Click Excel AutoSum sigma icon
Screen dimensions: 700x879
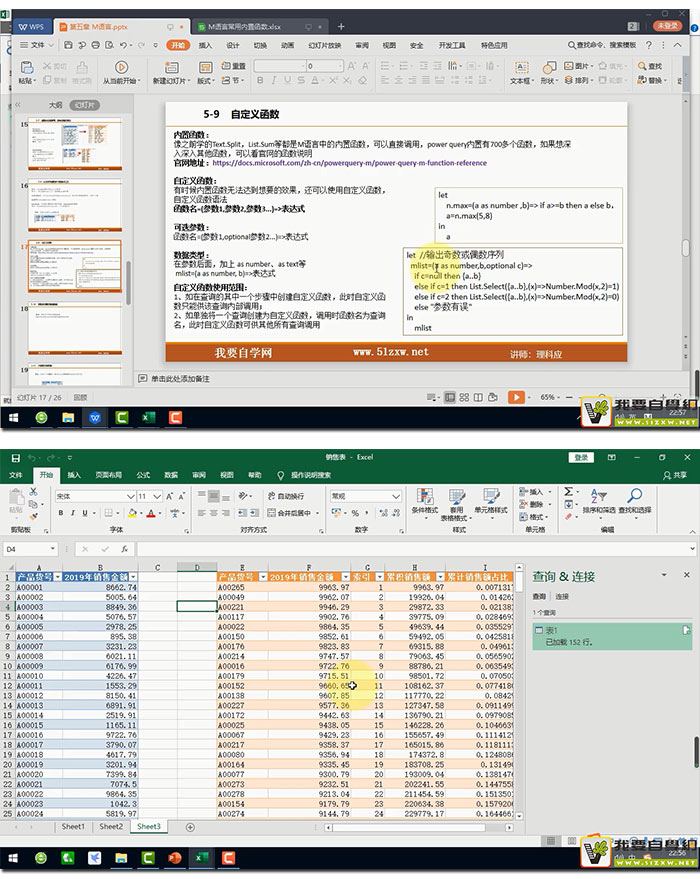pyautogui.click(x=568, y=491)
